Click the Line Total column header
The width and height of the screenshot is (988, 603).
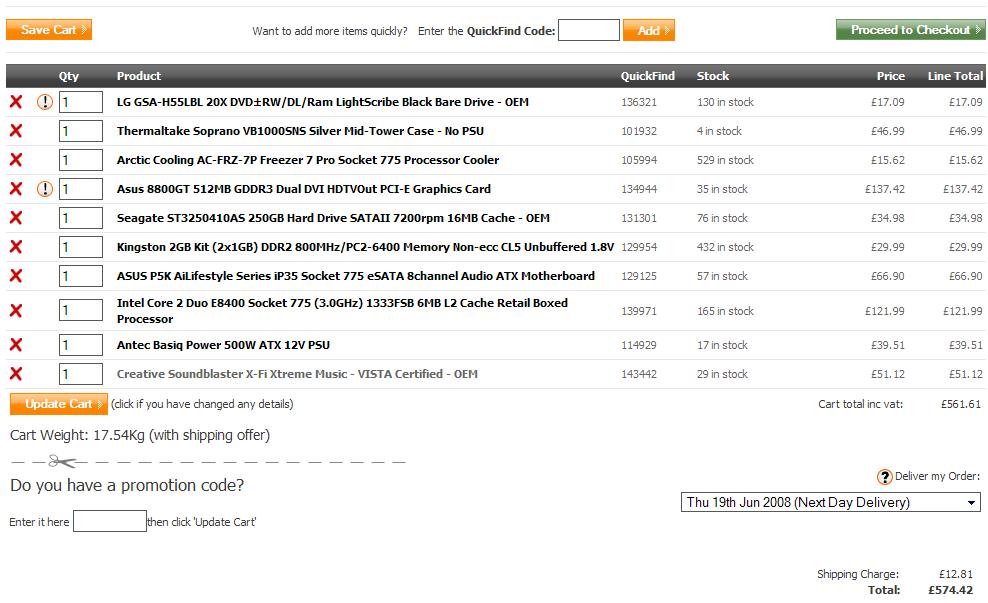pyautogui.click(x=955, y=76)
